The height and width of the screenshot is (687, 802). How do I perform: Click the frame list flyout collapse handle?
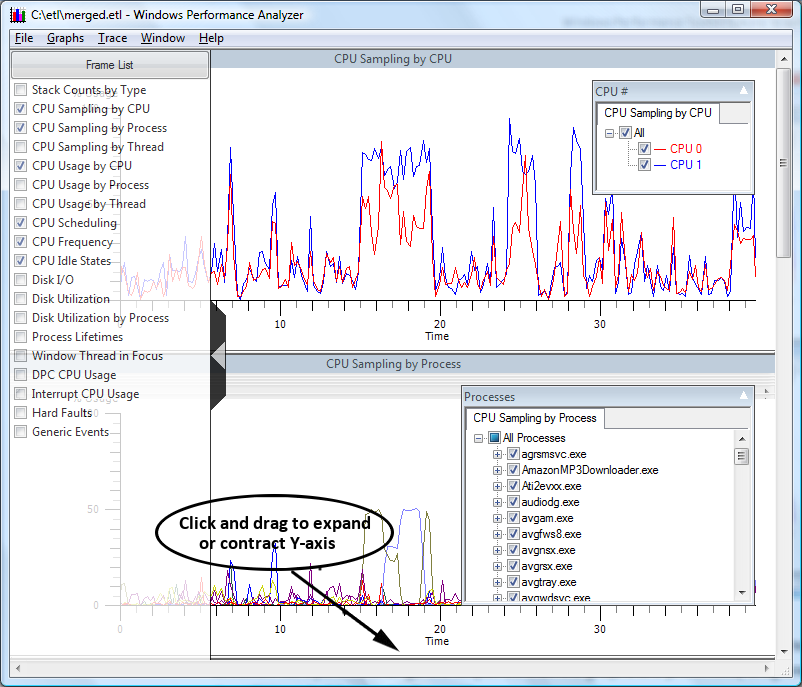pyautogui.click(x=218, y=356)
